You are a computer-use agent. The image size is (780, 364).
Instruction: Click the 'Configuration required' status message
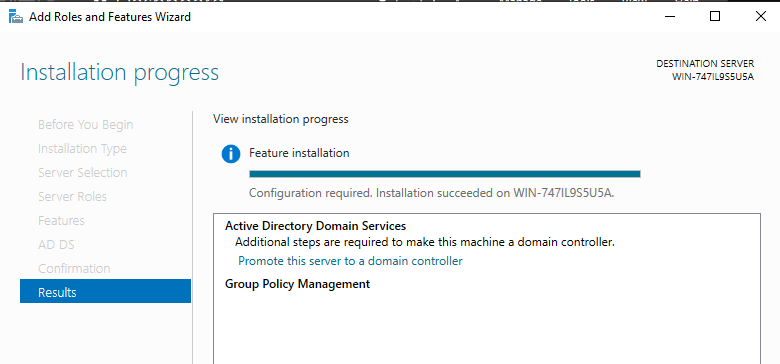click(x=432, y=192)
